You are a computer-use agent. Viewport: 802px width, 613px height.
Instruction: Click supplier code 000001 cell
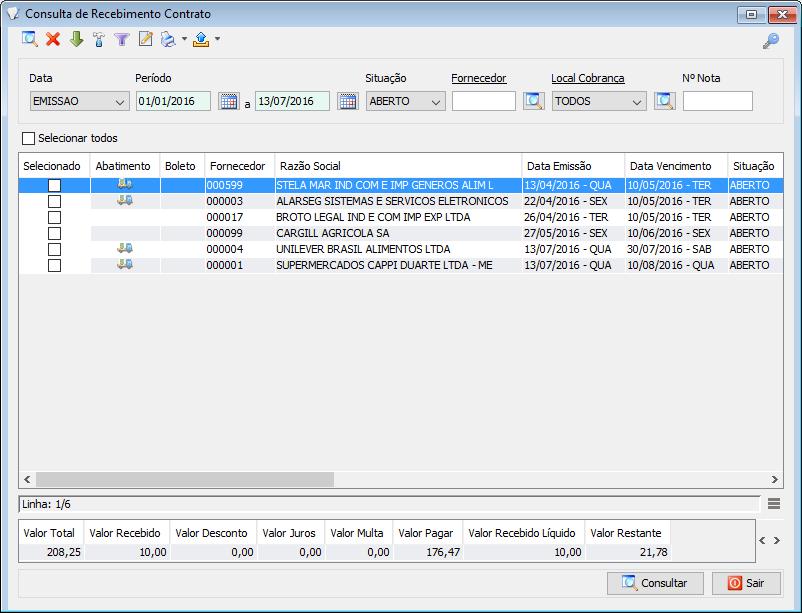240,266
